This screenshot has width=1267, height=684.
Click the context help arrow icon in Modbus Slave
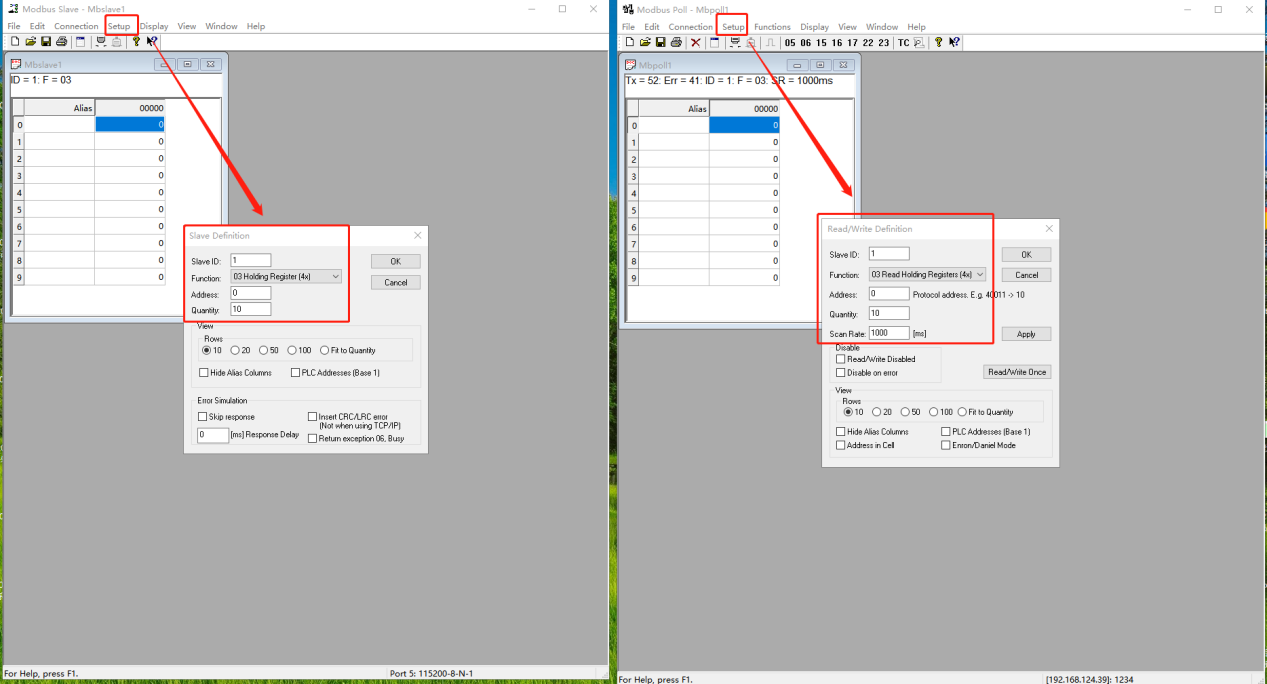click(152, 42)
